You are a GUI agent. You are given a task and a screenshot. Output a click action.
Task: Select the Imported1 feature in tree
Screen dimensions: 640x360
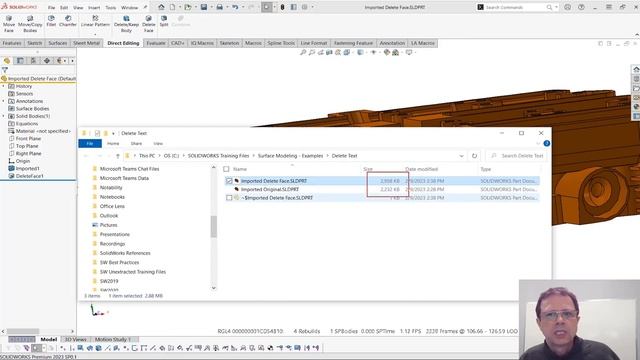coord(27,168)
